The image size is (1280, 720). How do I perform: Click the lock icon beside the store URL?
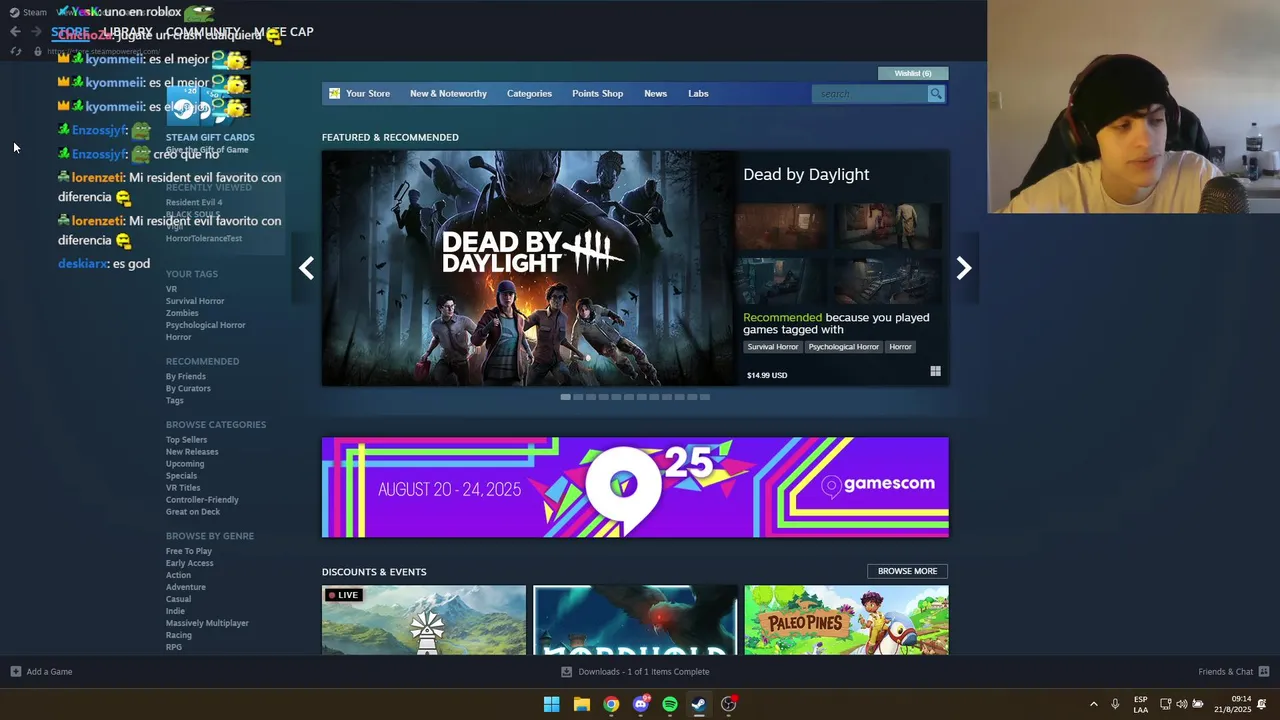click(x=37, y=51)
